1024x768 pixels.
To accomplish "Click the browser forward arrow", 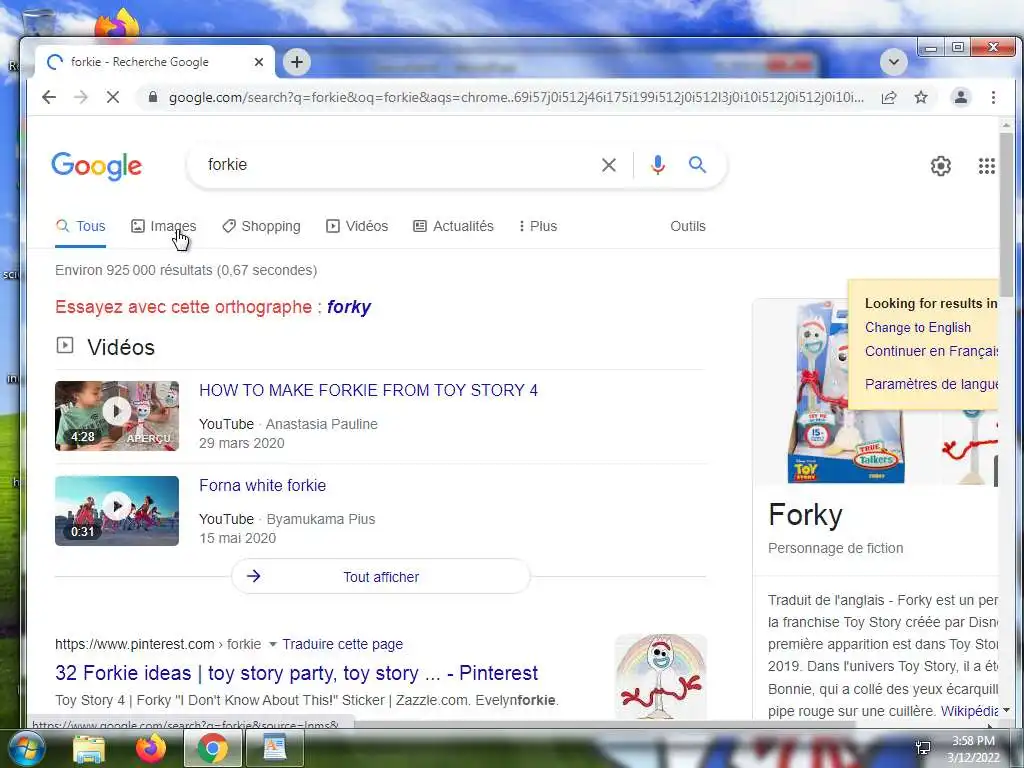I will coord(80,97).
